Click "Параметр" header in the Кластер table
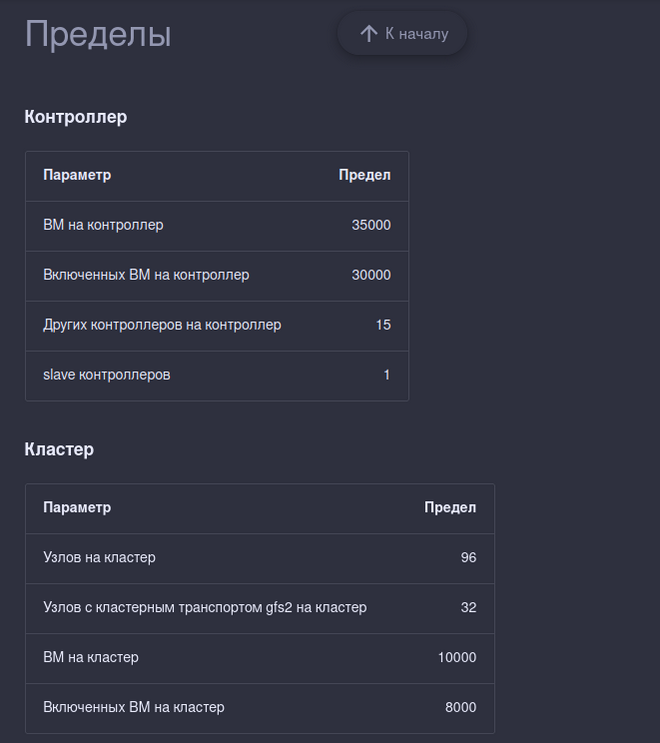The image size is (660, 743). [77, 508]
